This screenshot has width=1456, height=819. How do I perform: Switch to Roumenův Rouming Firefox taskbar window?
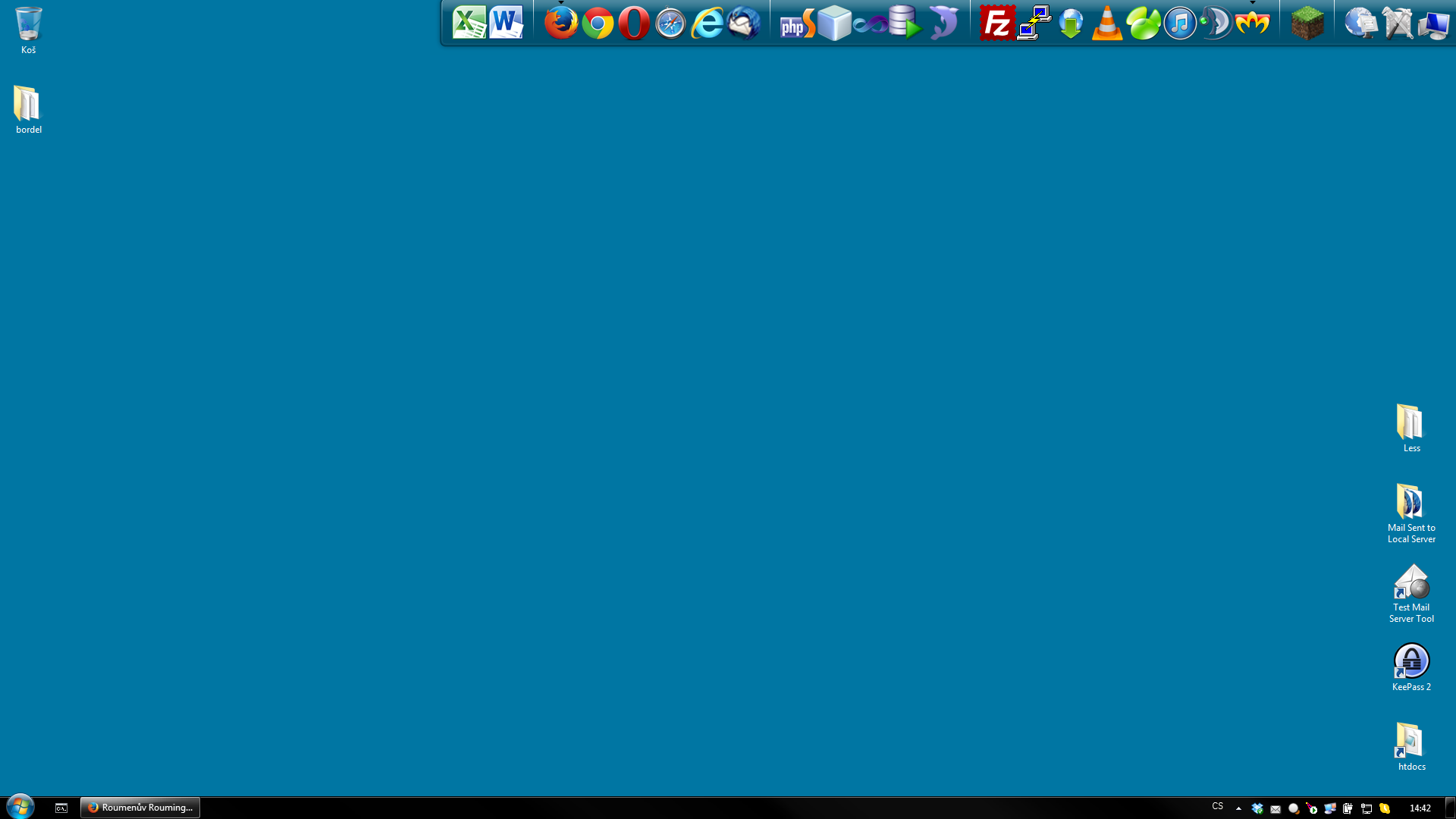click(x=140, y=808)
